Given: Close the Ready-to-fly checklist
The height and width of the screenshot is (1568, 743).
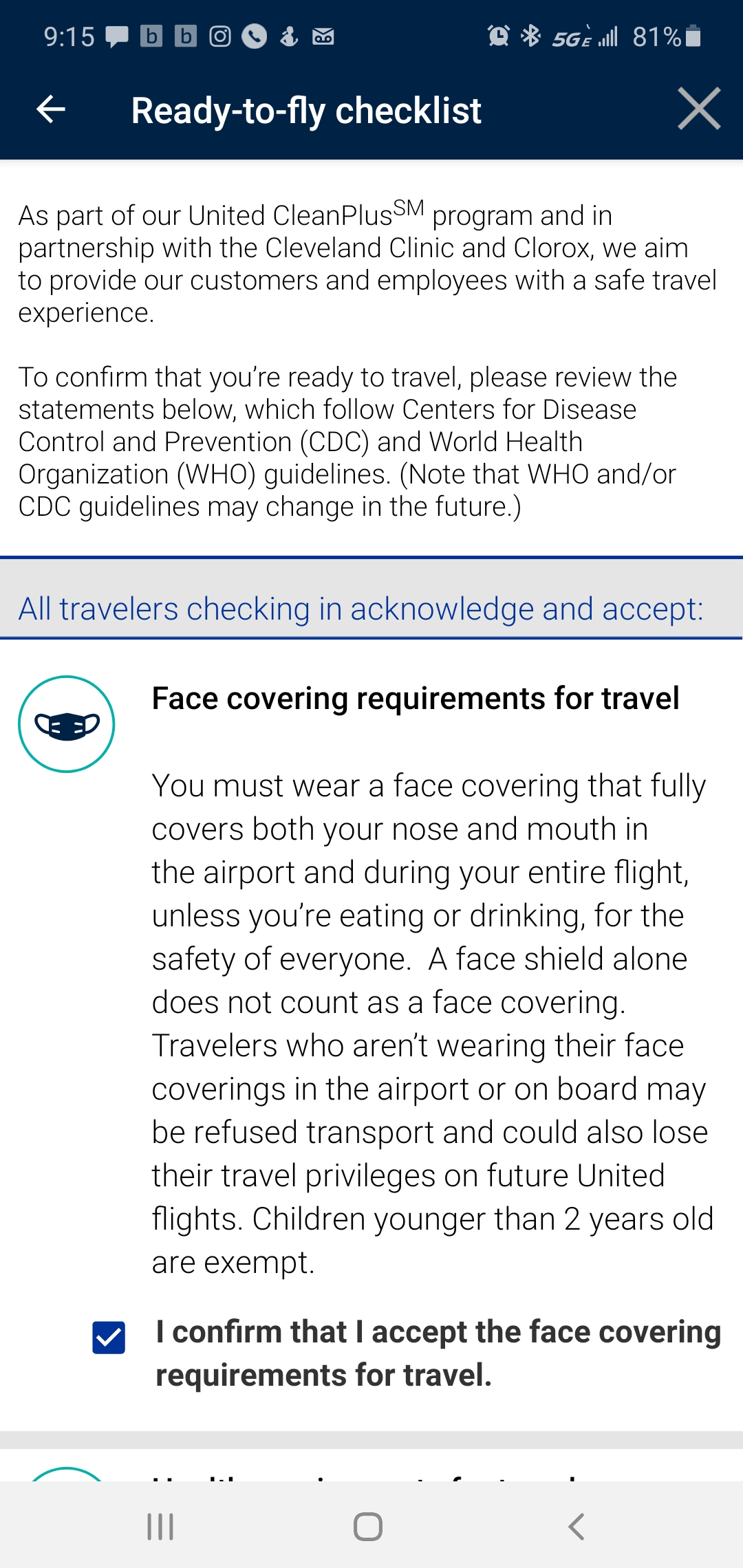Looking at the screenshot, I should tap(698, 109).
